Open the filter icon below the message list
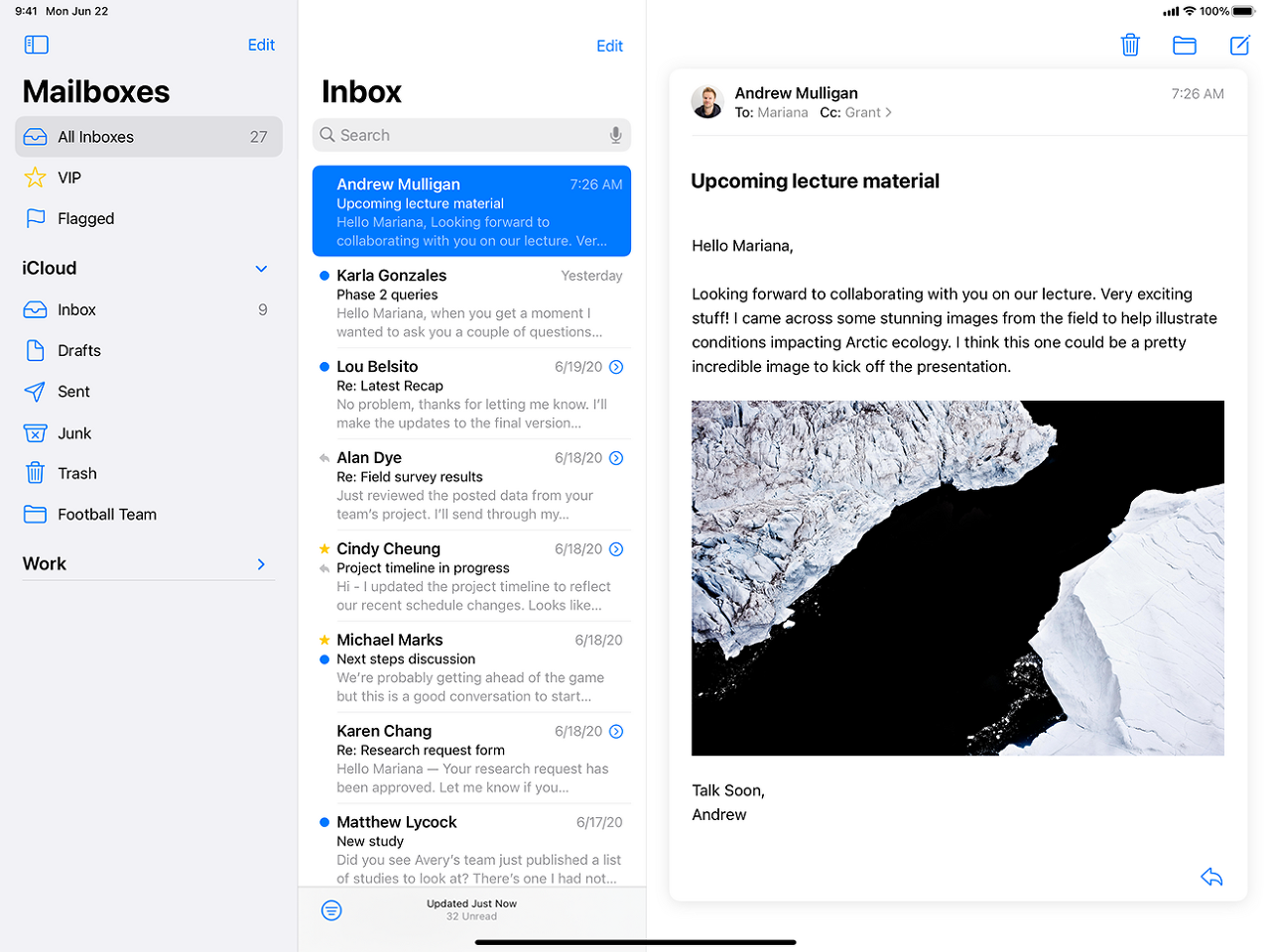The image size is (1270, 952). pyautogui.click(x=331, y=910)
